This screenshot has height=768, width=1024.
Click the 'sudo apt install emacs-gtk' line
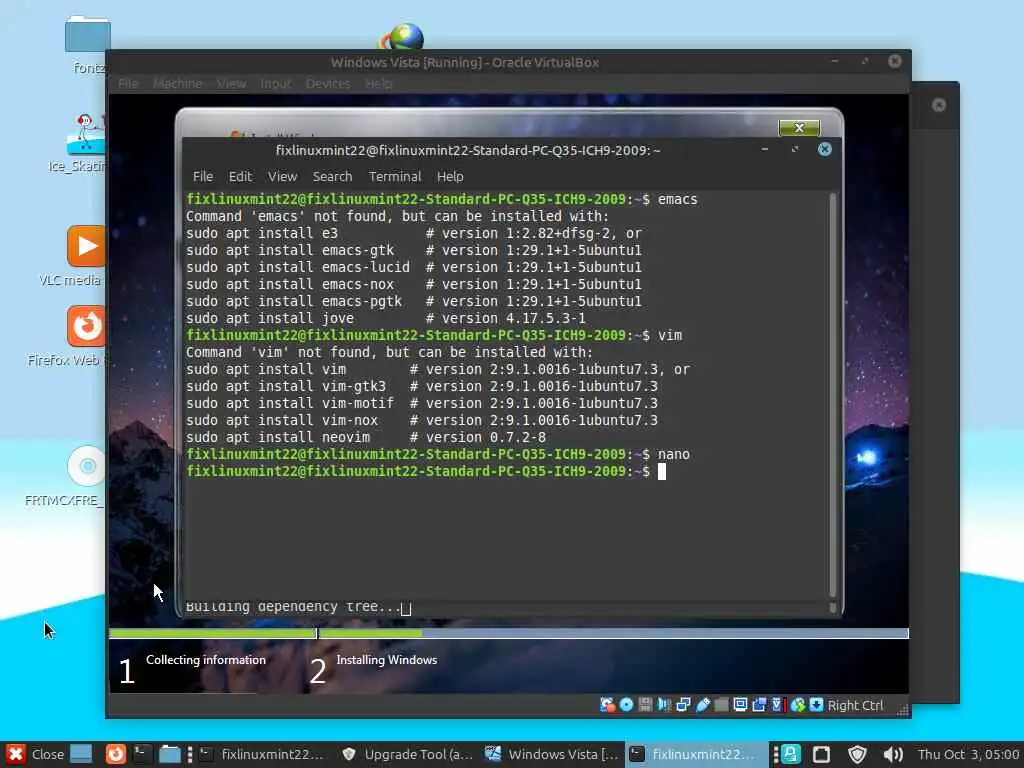(x=413, y=250)
